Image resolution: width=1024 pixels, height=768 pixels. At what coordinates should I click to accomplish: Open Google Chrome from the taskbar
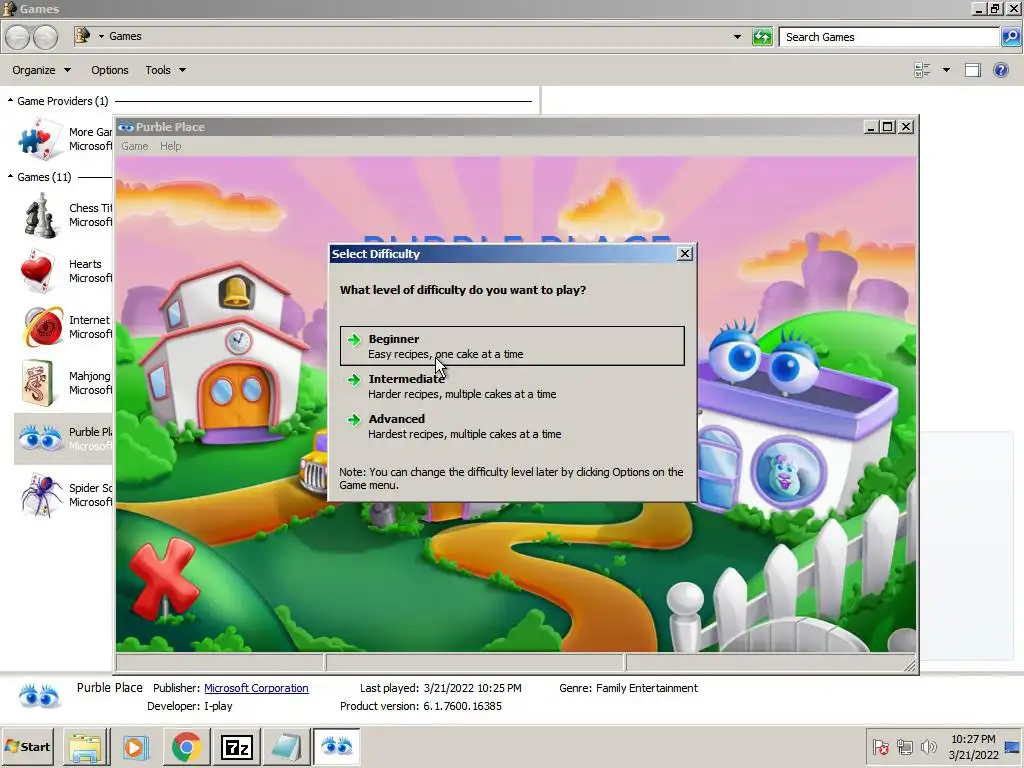pyautogui.click(x=186, y=746)
